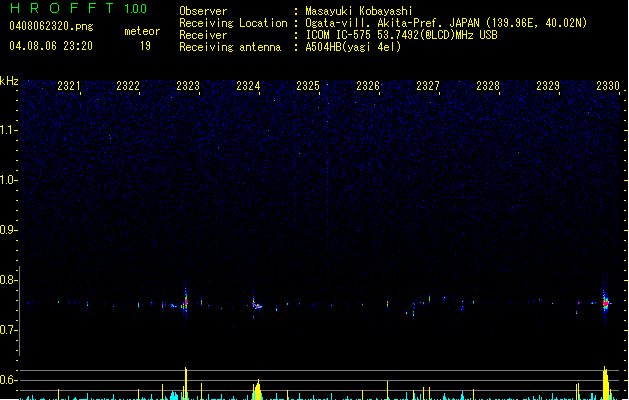Click the 2328 time marker

click(488, 86)
